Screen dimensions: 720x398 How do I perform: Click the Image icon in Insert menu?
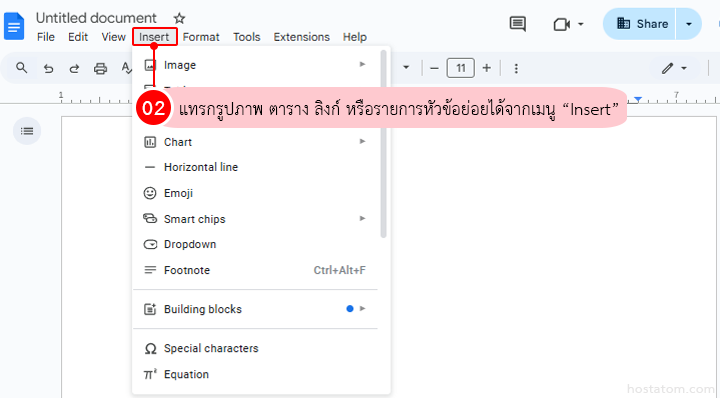150,65
